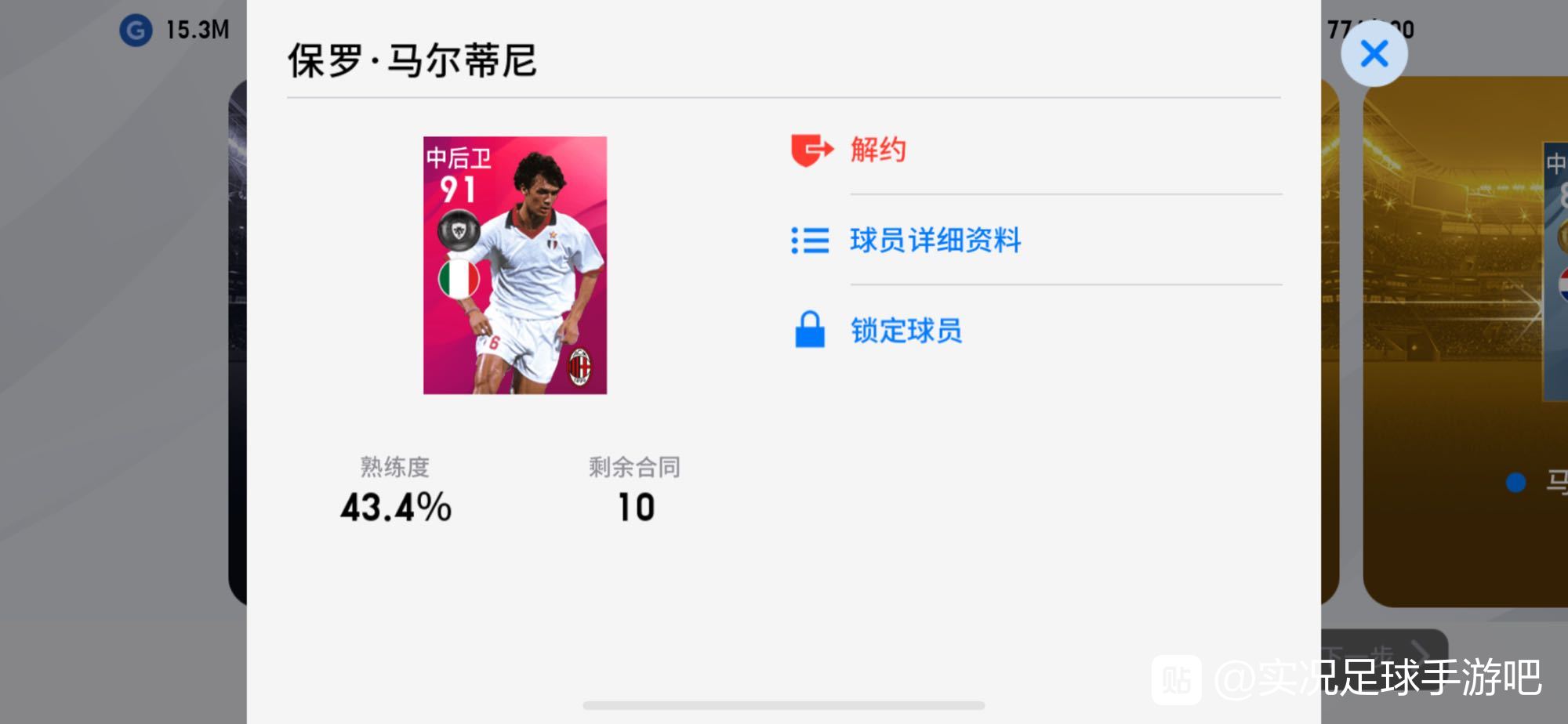Click the blue dot indicator at right
This screenshot has height=724, width=1568.
click(1515, 482)
